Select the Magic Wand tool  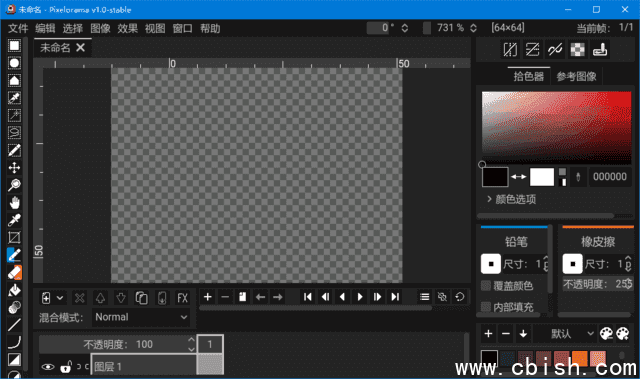coord(14,115)
